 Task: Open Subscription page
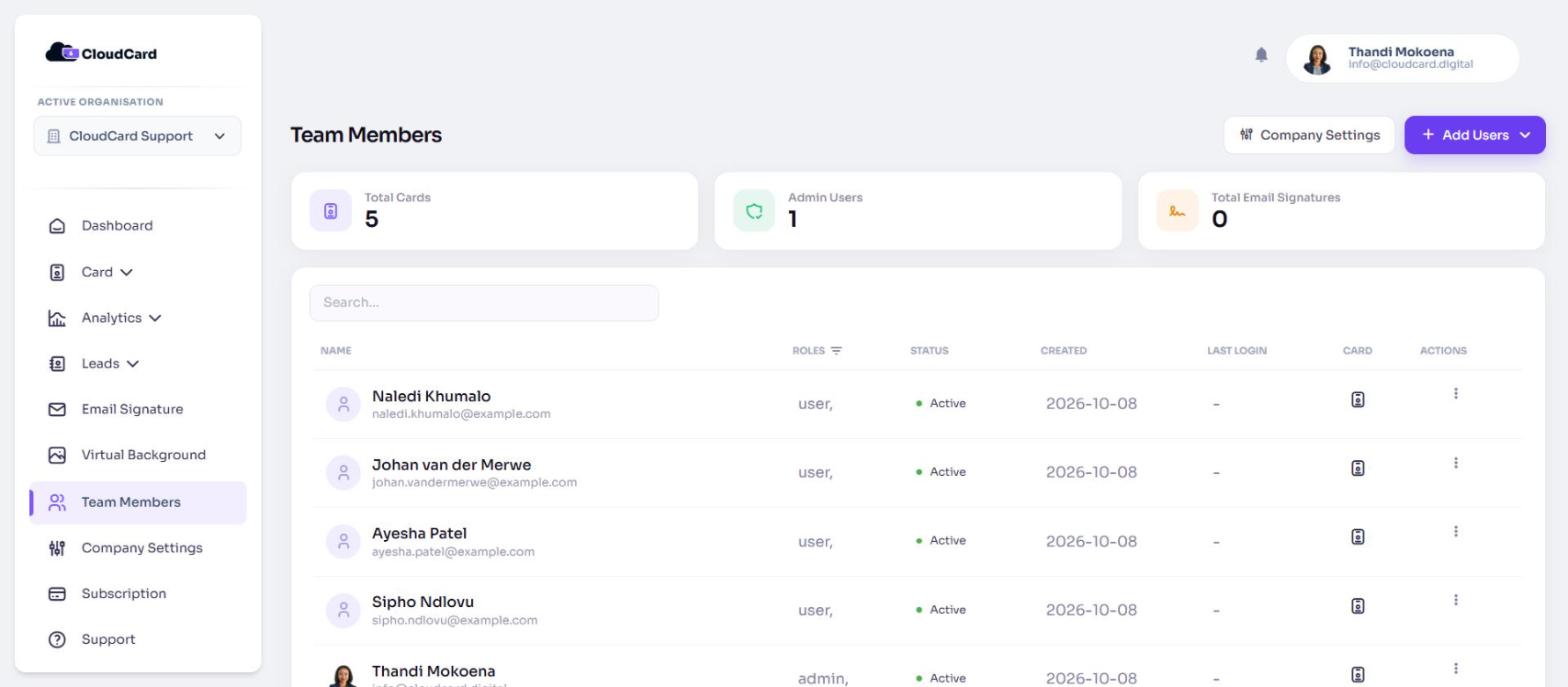(x=124, y=594)
